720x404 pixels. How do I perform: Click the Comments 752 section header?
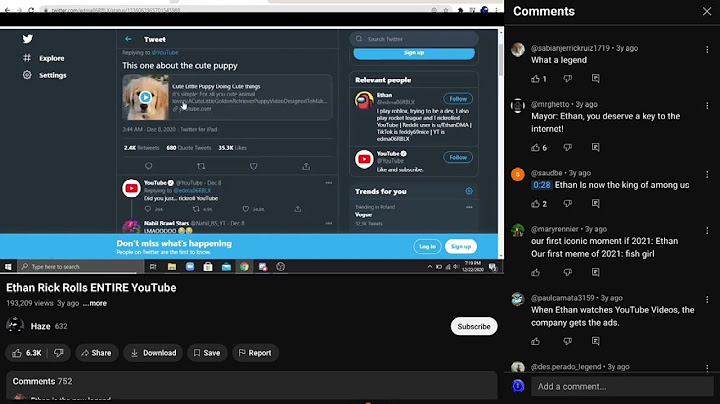tap(42, 381)
